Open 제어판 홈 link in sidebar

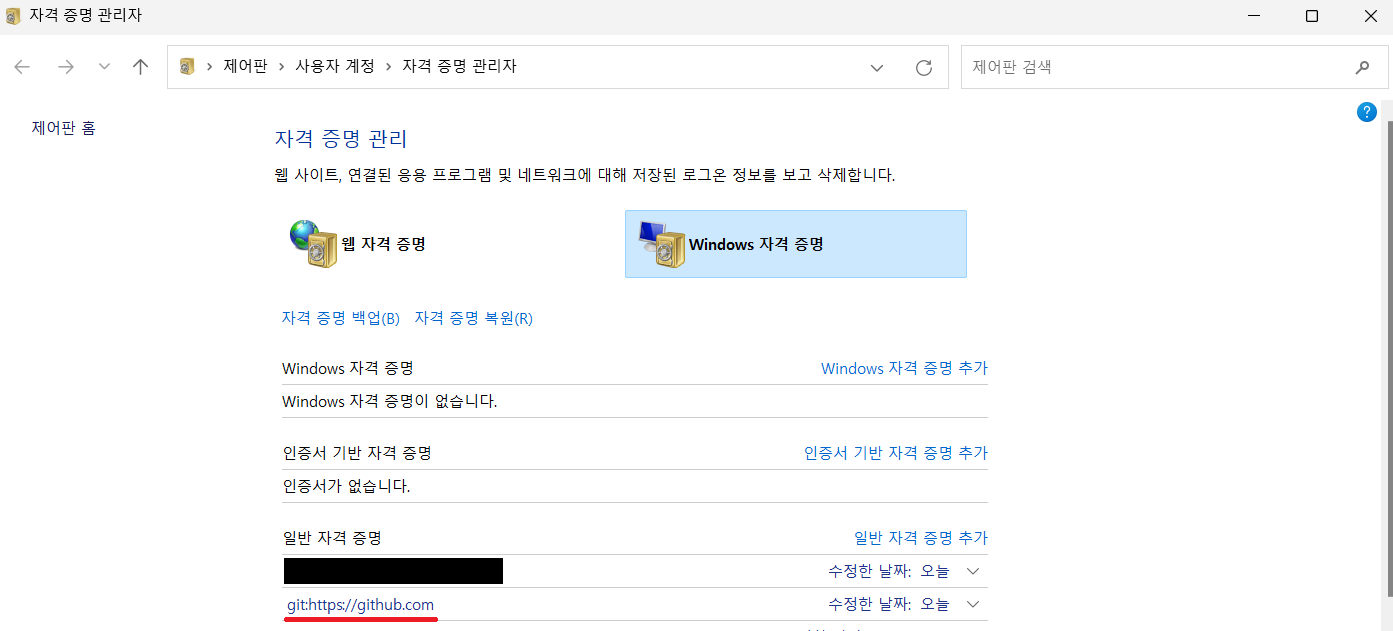[64, 128]
